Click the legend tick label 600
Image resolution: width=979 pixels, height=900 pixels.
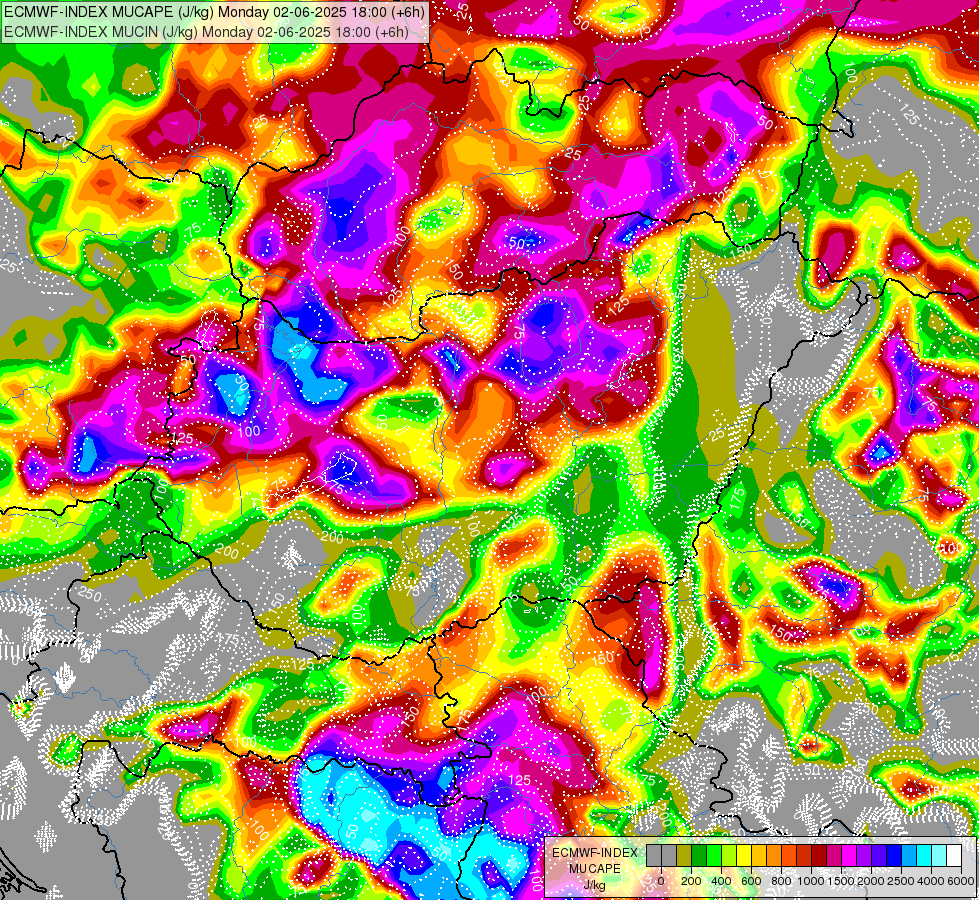(x=751, y=881)
